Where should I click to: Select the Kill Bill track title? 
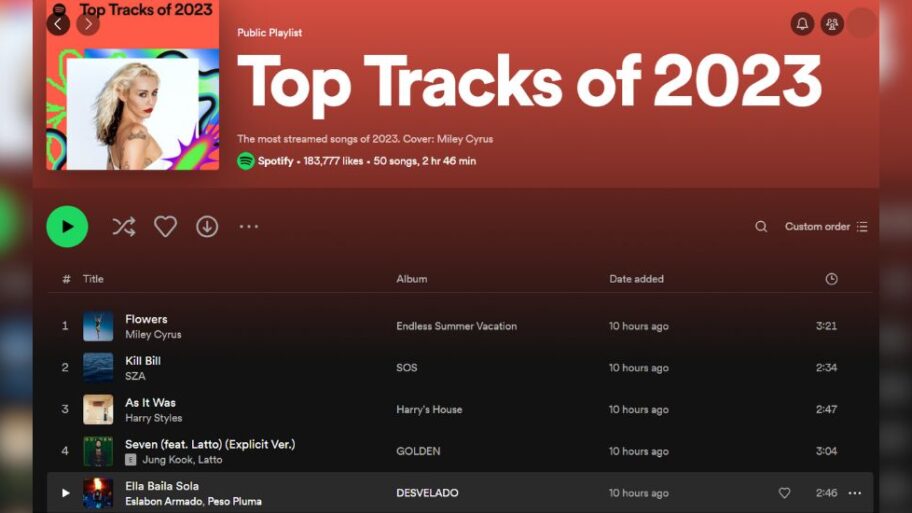click(142, 361)
